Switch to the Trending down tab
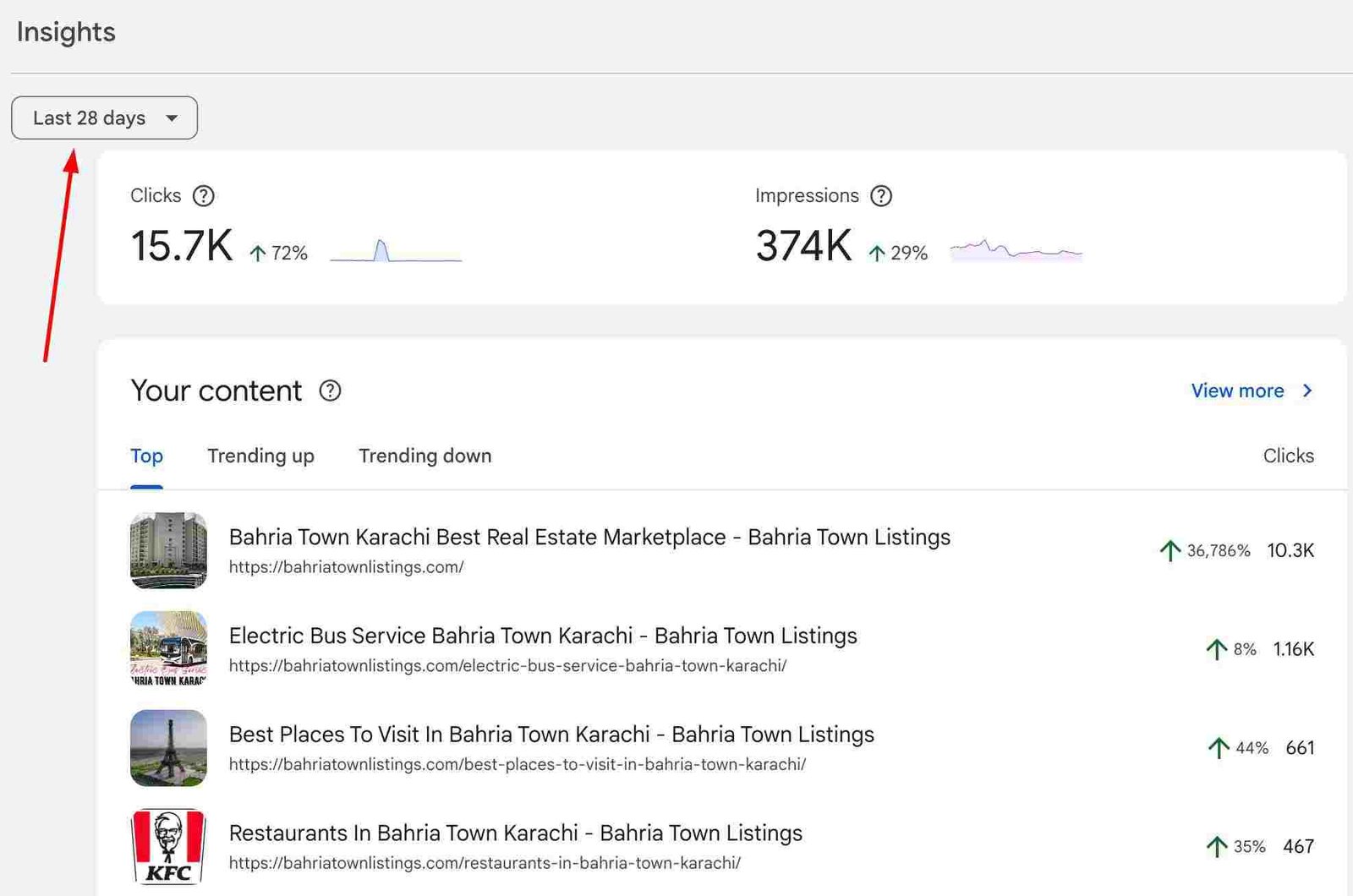The width and height of the screenshot is (1353, 896). click(425, 456)
